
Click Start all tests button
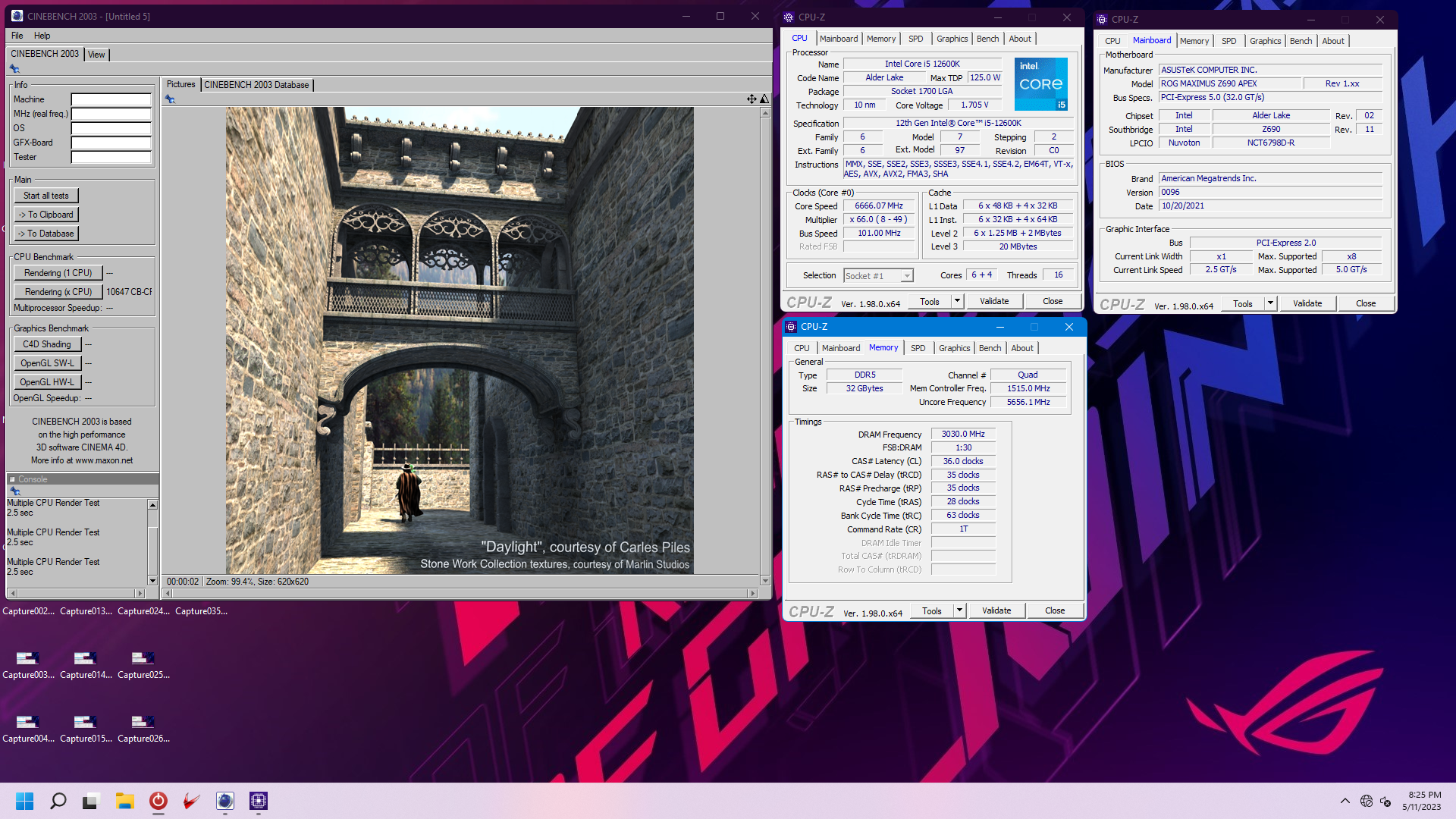[45, 196]
